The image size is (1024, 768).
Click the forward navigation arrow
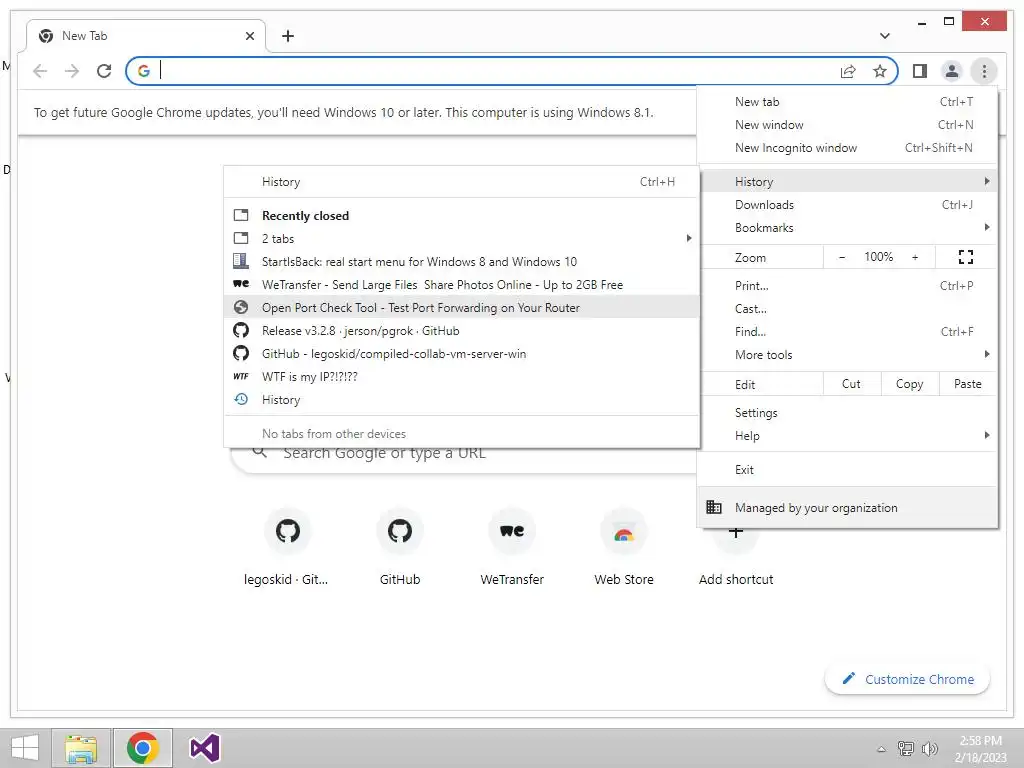72,71
